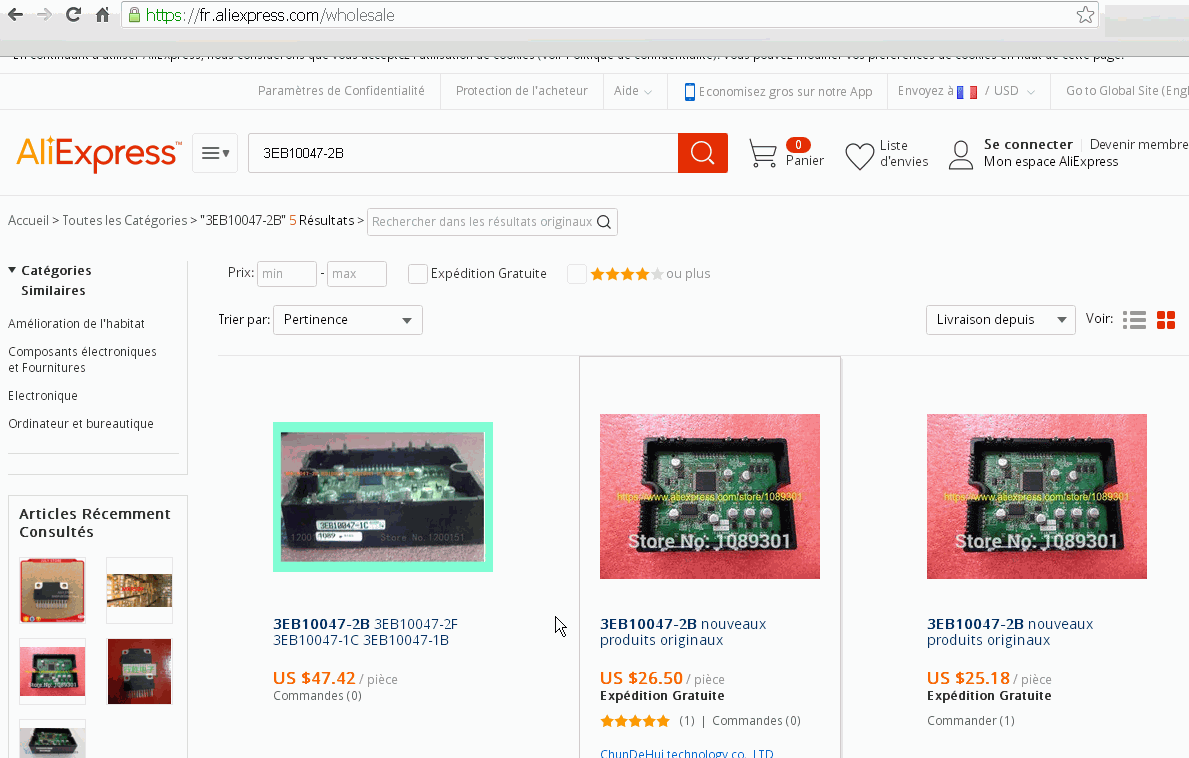Select the Electronique category
The width and height of the screenshot is (1189, 758).
pyautogui.click(x=42, y=396)
